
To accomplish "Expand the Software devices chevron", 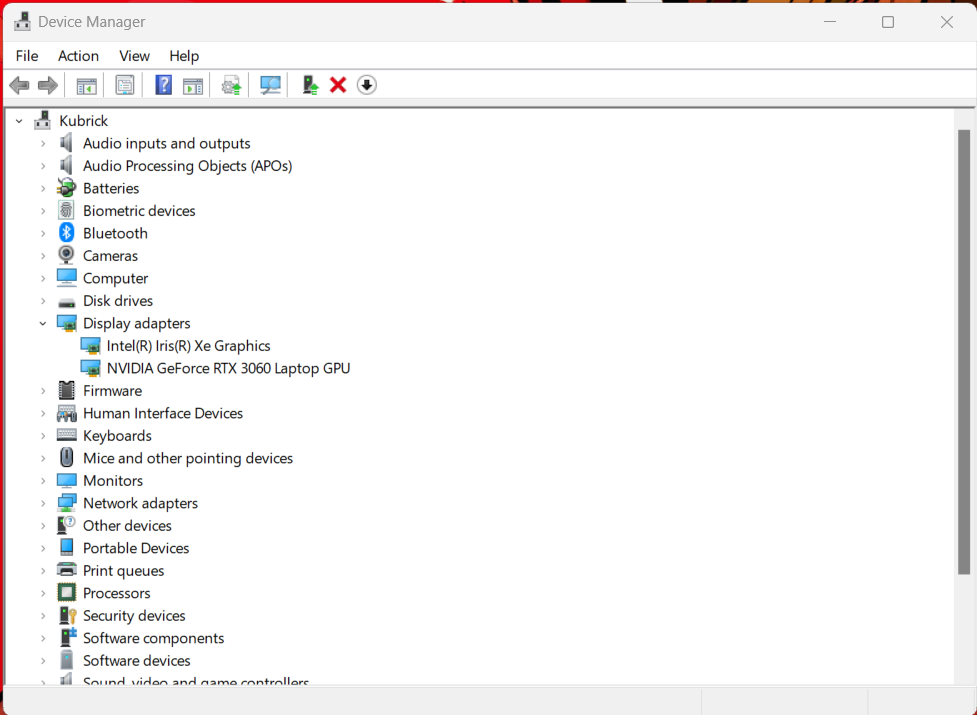I will (x=43, y=660).
